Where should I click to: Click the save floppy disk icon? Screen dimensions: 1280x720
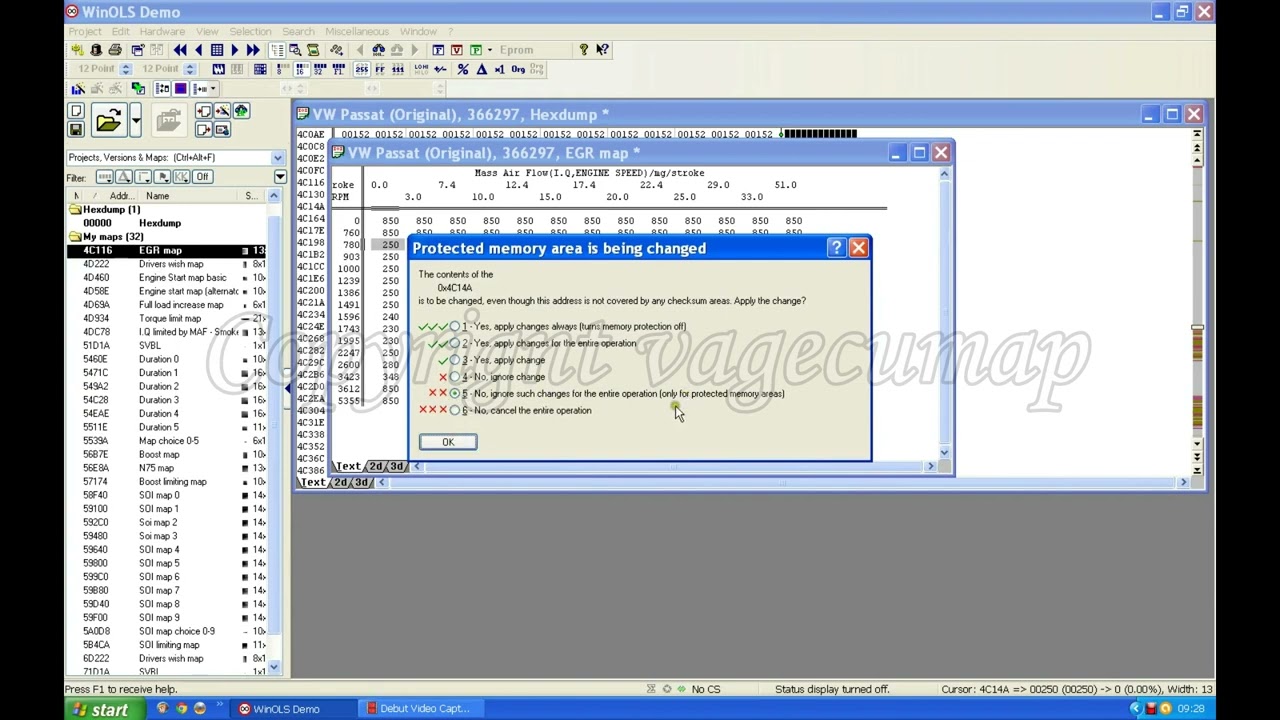[x=76, y=129]
